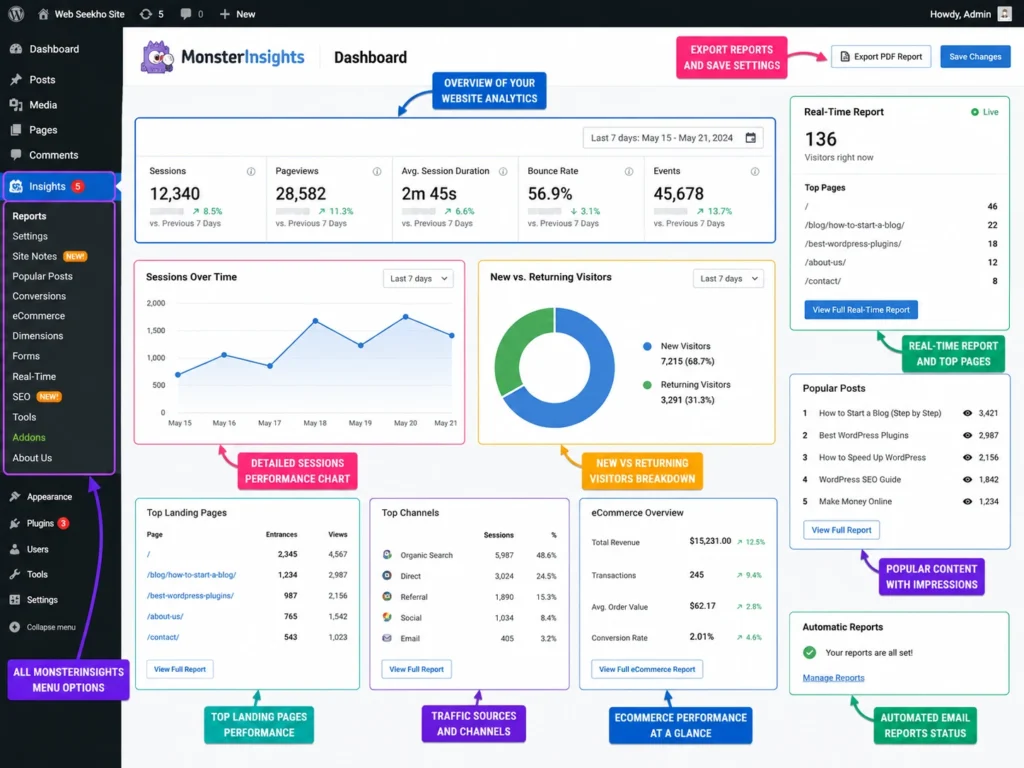
Task: Click the eye icon for How to Start a Blog
Action: 967,413
